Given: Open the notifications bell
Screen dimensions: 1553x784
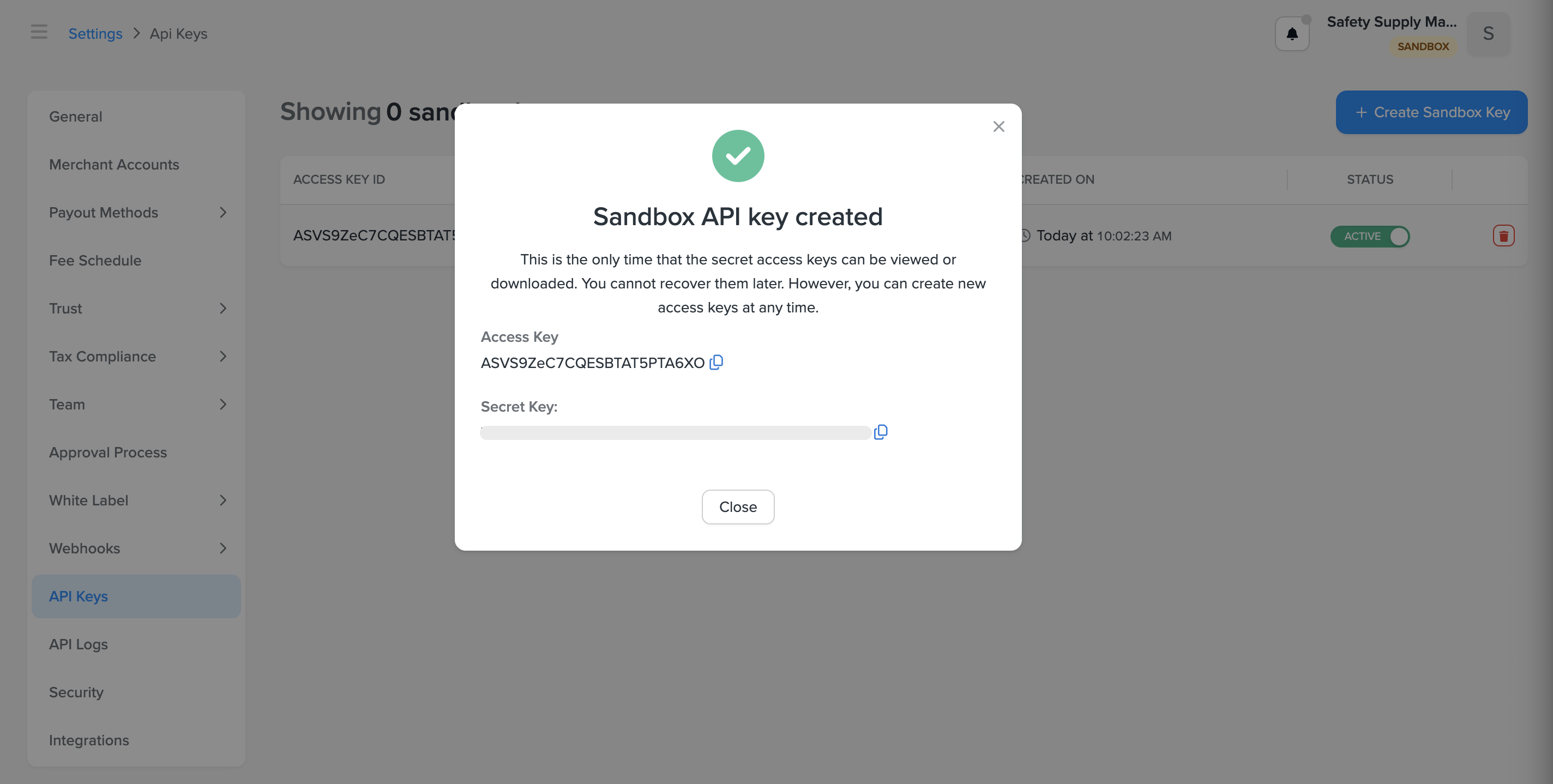Looking at the screenshot, I should pyautogui.click(x=1292, y=34).
